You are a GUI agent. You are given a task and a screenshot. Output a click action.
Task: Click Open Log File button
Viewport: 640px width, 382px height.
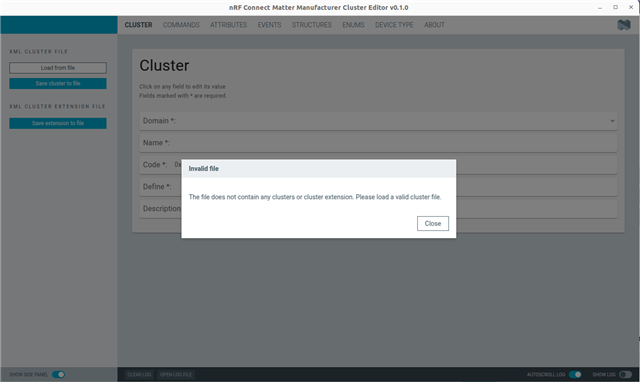click(x=176, y=375)
